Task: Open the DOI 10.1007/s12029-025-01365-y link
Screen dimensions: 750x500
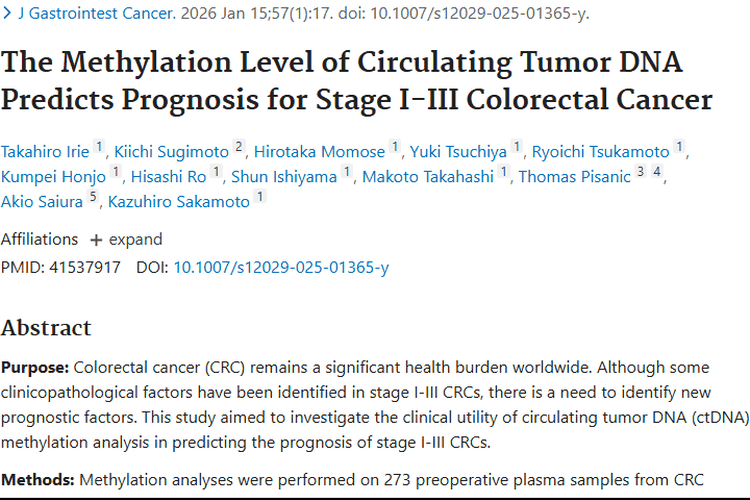Action: 281,268
